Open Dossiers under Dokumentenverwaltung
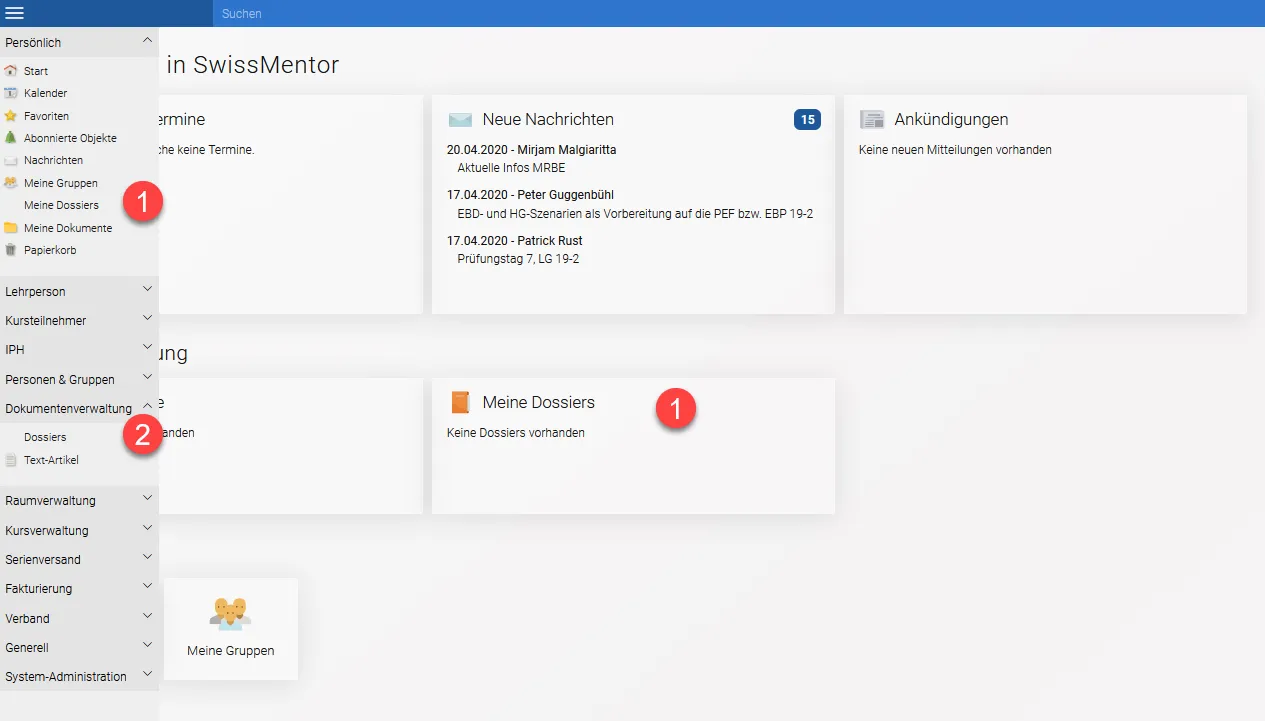1265x721 pixels. [x=45, y=437]
